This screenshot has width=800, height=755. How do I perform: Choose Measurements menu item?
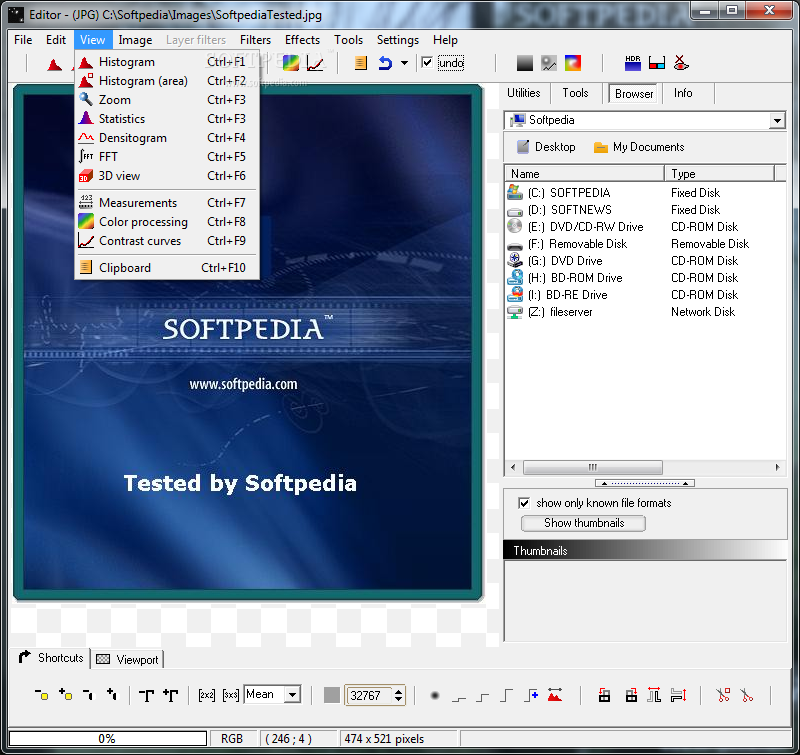click(167, 203)
